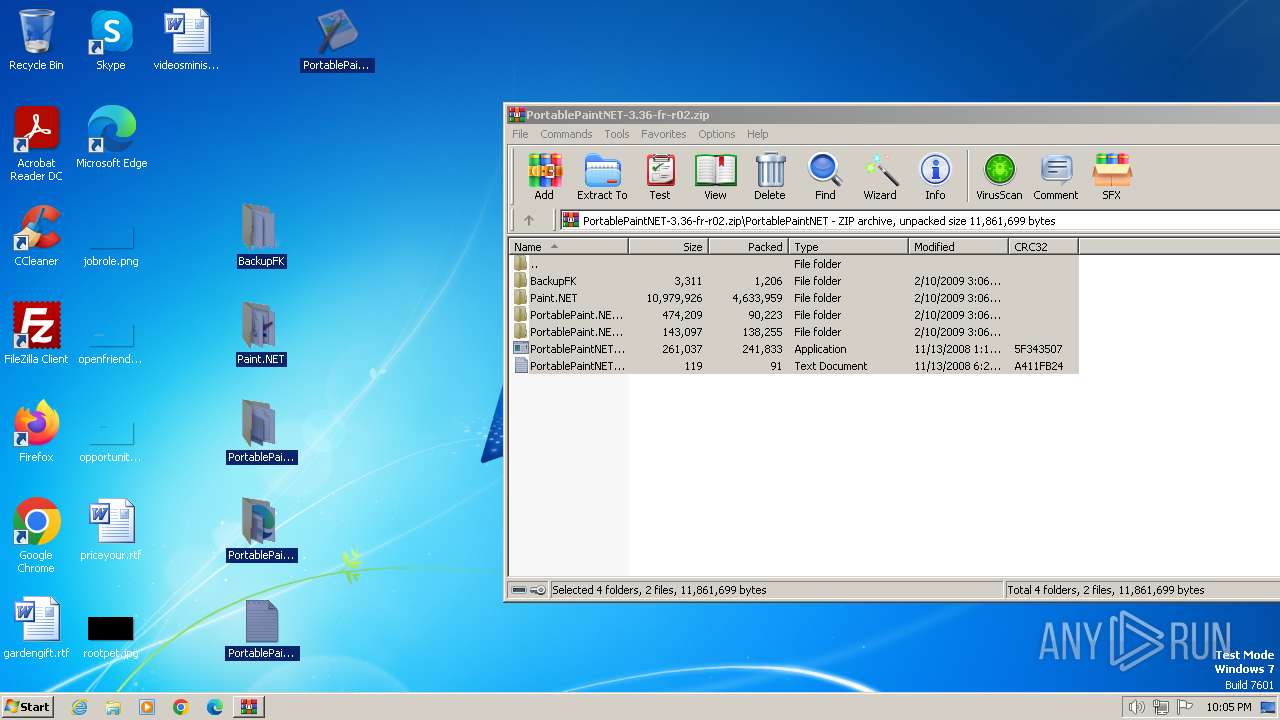1280x720 pixels.
Task: Select the priceyour.rtf desktop file
Action: [111, 530]
